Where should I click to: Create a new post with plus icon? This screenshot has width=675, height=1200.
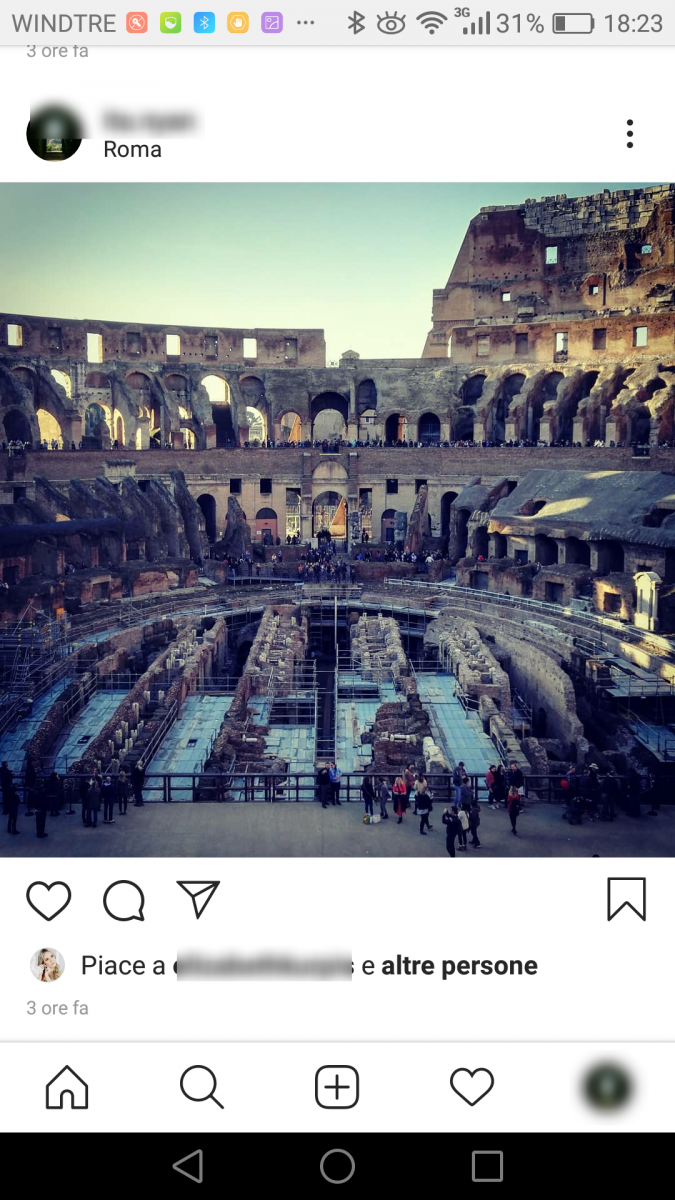337,1087
